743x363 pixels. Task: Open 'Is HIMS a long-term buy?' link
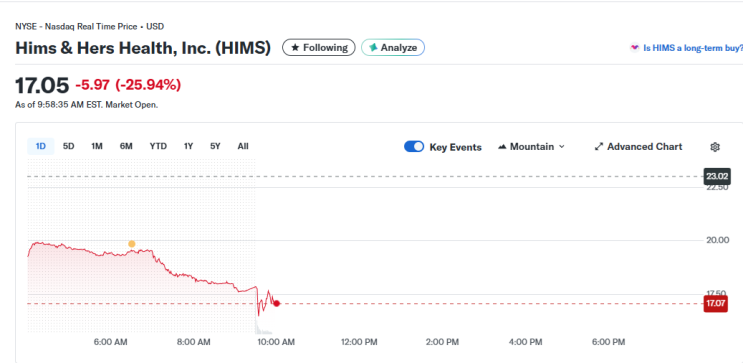[x=692, y=48]
